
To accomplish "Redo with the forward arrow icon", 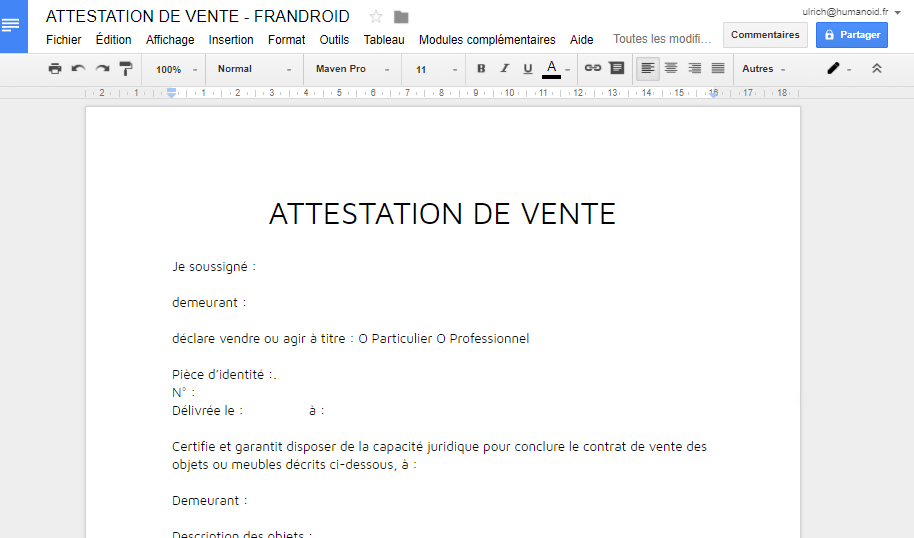I will point(103,69).
